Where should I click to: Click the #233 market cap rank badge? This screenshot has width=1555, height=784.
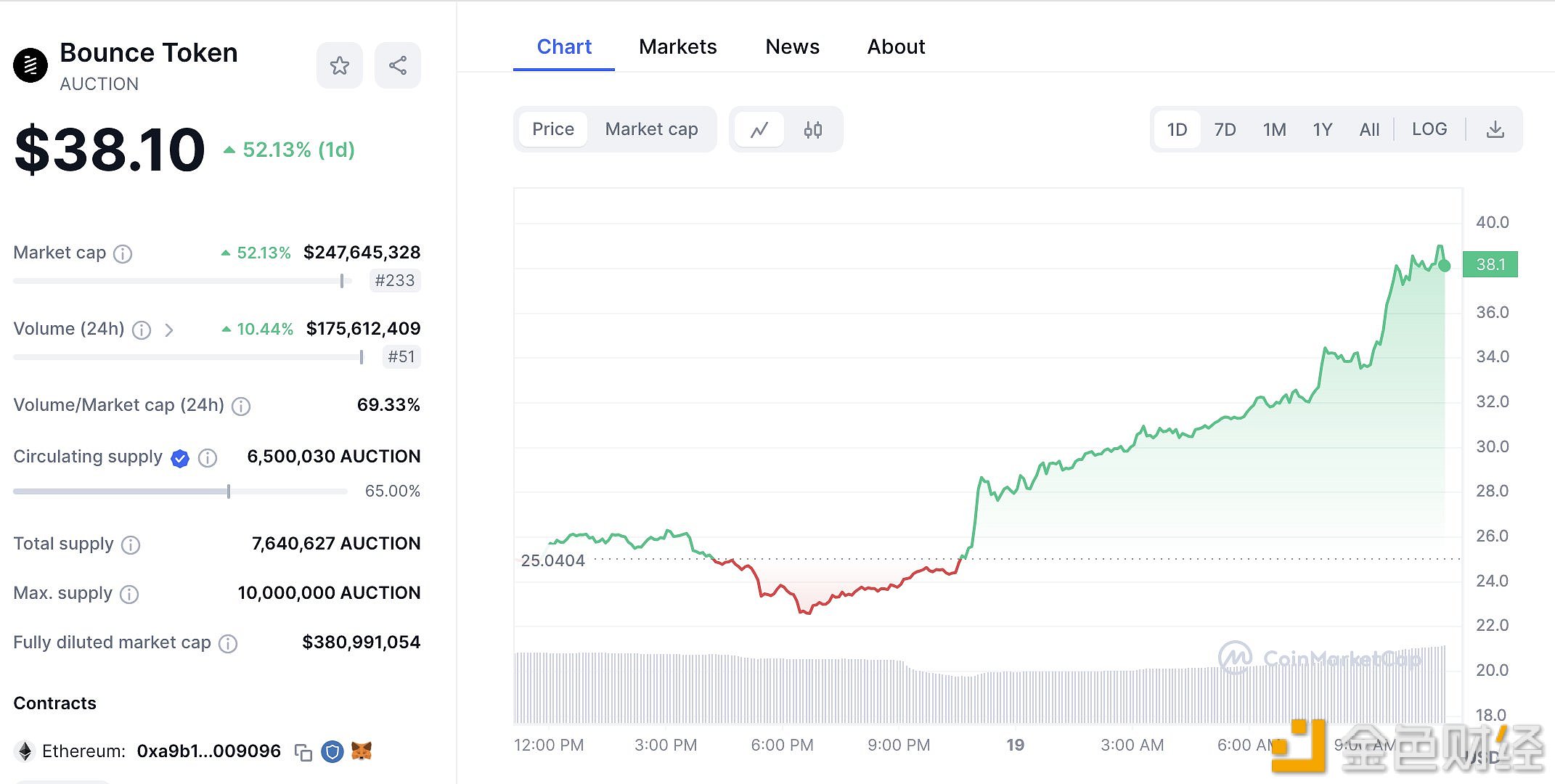[395, 281]
